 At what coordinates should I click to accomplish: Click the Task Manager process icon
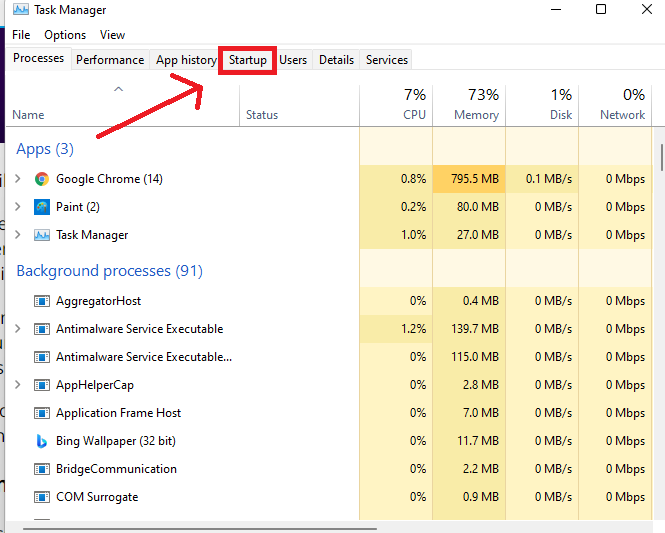(x=41, y=235)
